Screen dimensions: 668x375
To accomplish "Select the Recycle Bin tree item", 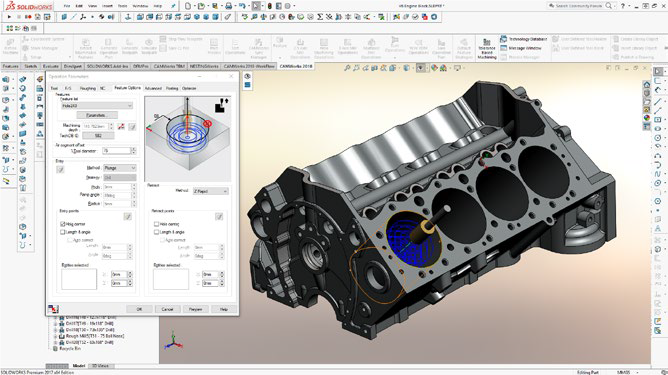I will (x=71, y=349).
